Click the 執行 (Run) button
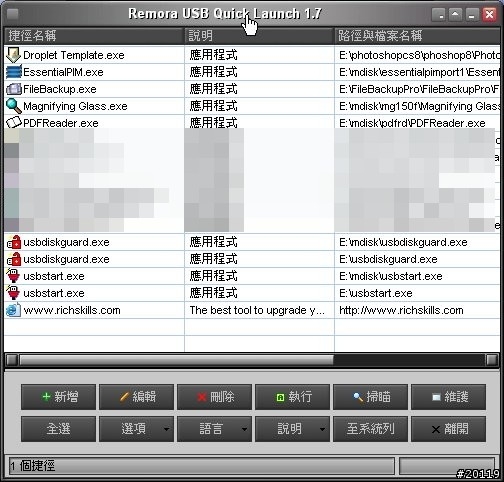The width and height of the screenshot is (504, 482). 292,397
